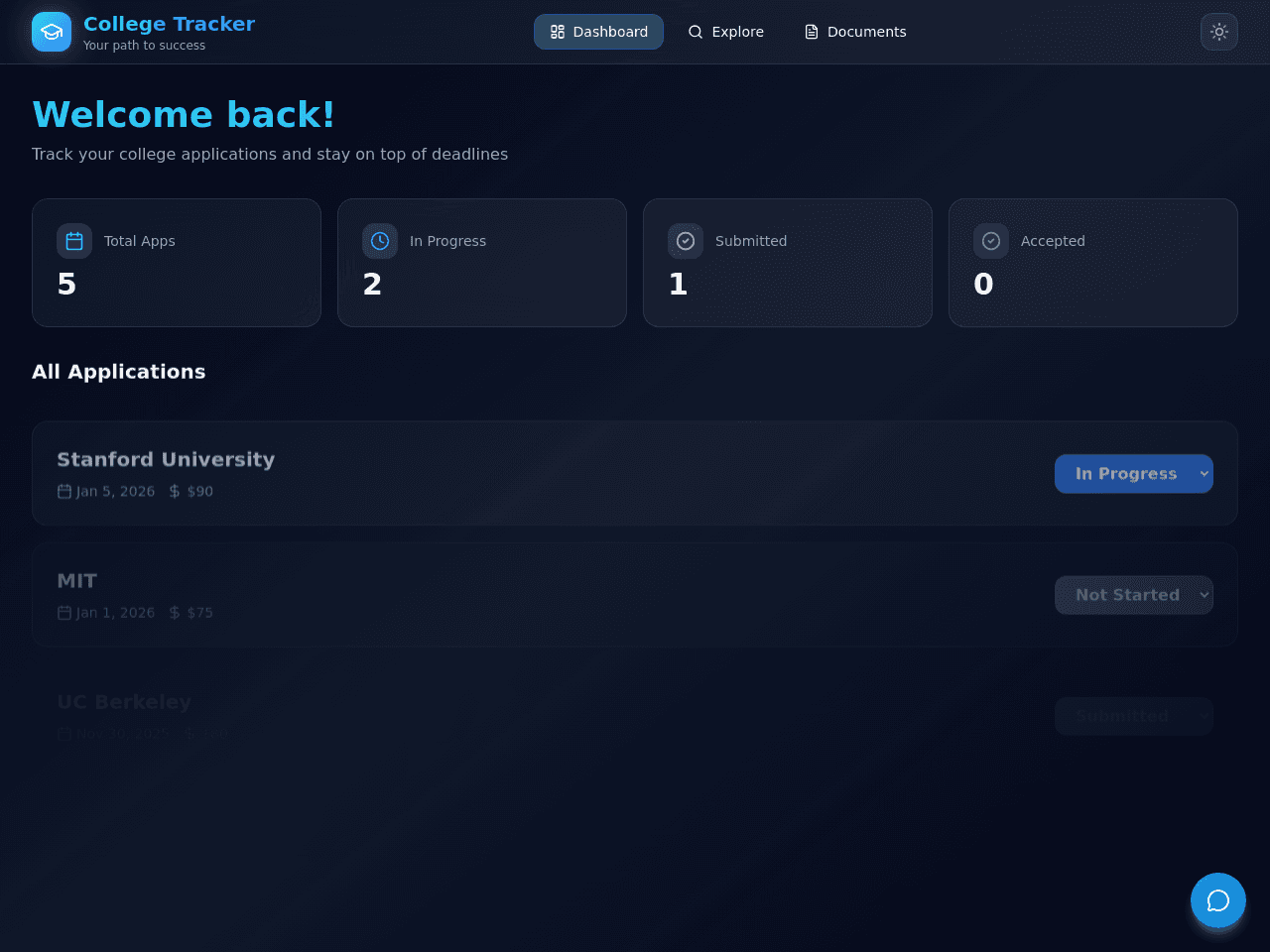Image resolution: width=1270 pixels, height=952 pixels.
Task: Open the Dashboard tab
Action: point(598,32)
